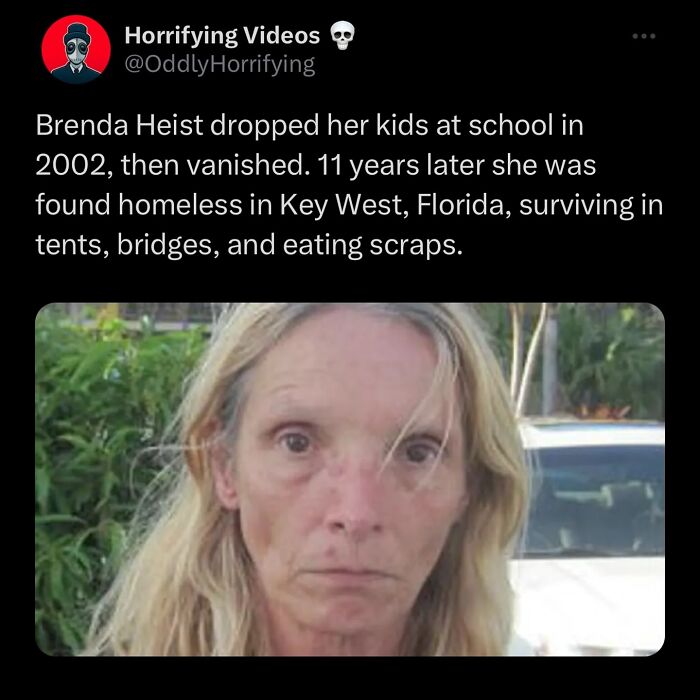
Task: Click the masked figure's top hat in avatar
Action: pyautogui.click(x=76, y=32)
